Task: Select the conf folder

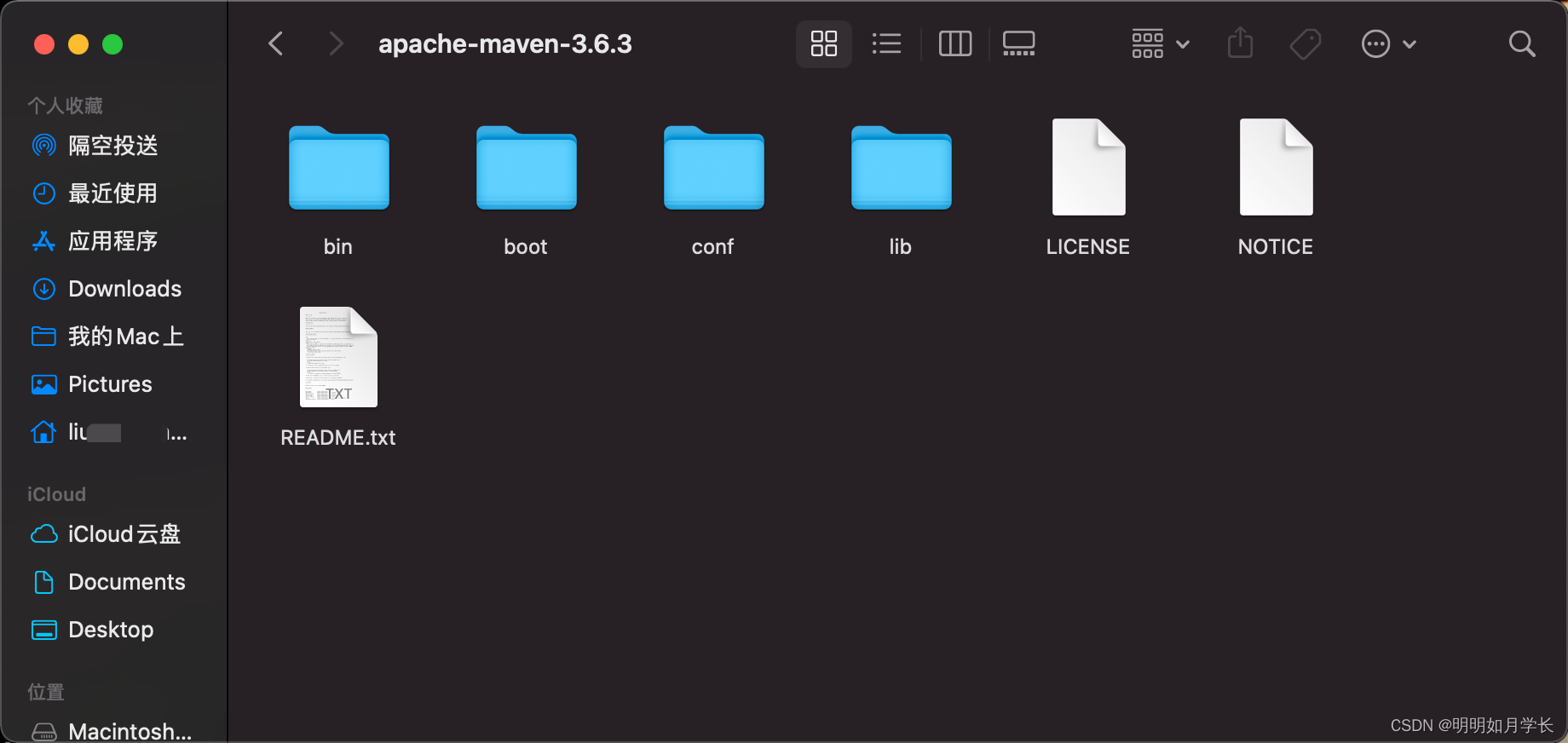Action: tap(714, 168)
